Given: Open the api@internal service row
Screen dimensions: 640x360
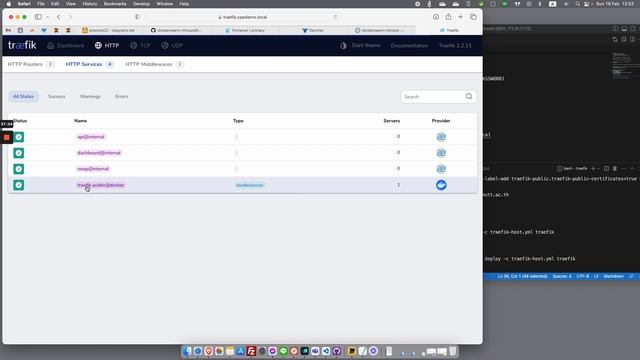Looking at the screenshot, I should (x=242, y=137).
